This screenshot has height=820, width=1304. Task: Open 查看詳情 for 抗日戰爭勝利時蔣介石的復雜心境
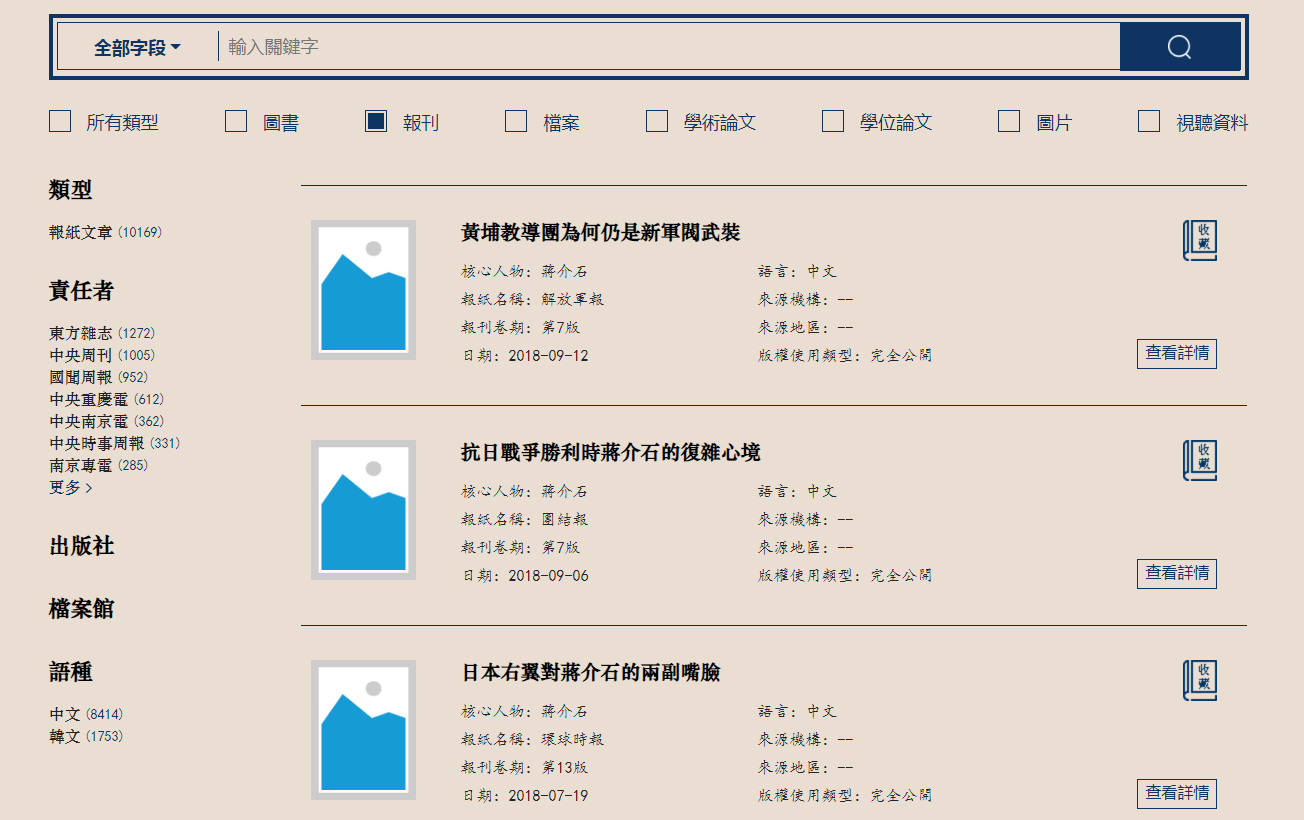(1177, 574)
